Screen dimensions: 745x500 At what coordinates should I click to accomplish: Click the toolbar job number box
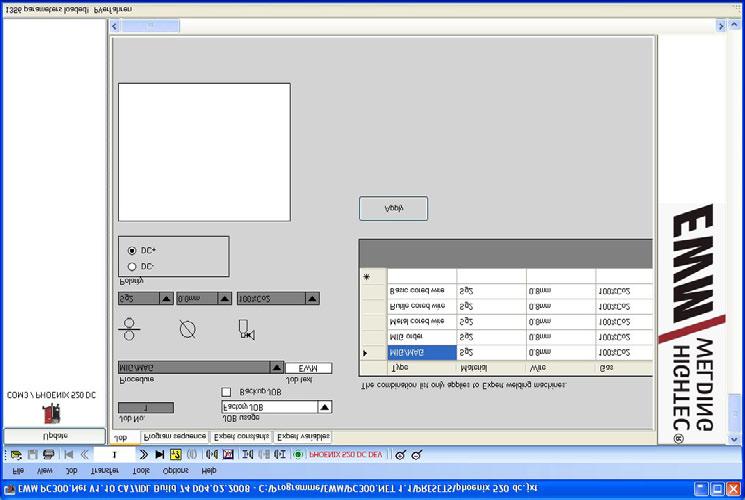point(115,455)
